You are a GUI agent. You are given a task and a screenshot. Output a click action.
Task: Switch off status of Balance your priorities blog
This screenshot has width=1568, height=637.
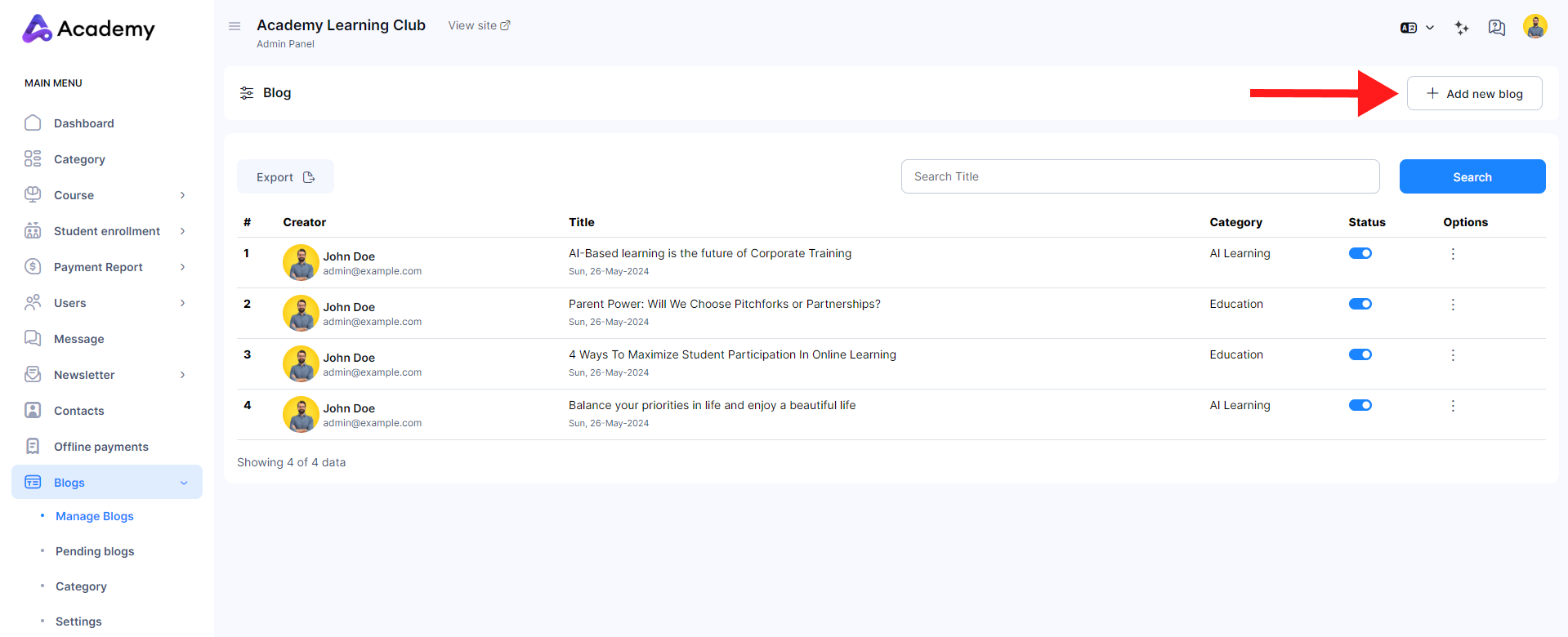pyautogui.click(x=1360, y=405)
